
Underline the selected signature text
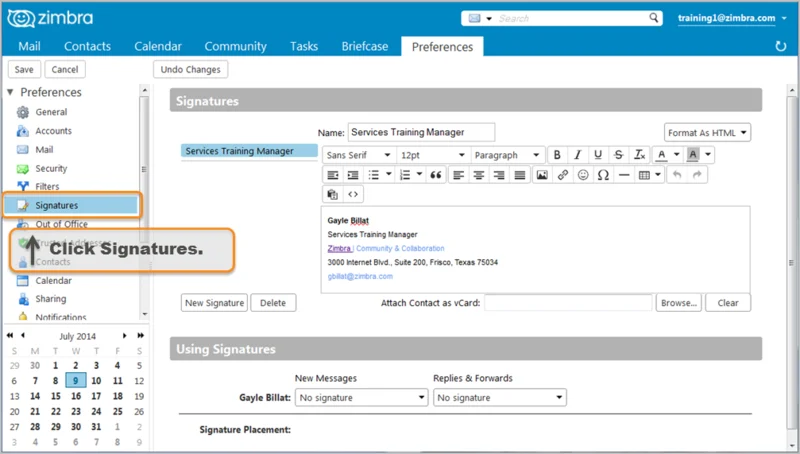tap(598, 155)
